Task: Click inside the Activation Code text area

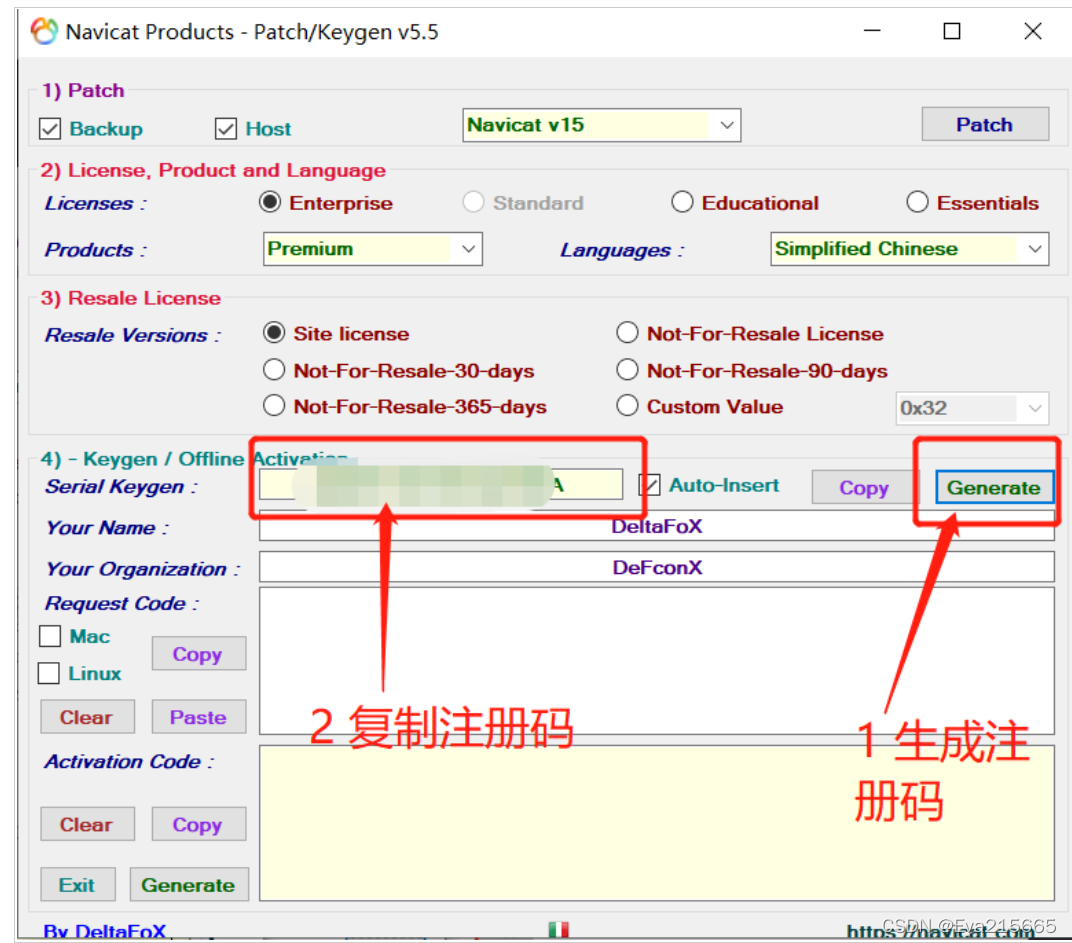Action: pyautogui.click(x=656, y=823)
